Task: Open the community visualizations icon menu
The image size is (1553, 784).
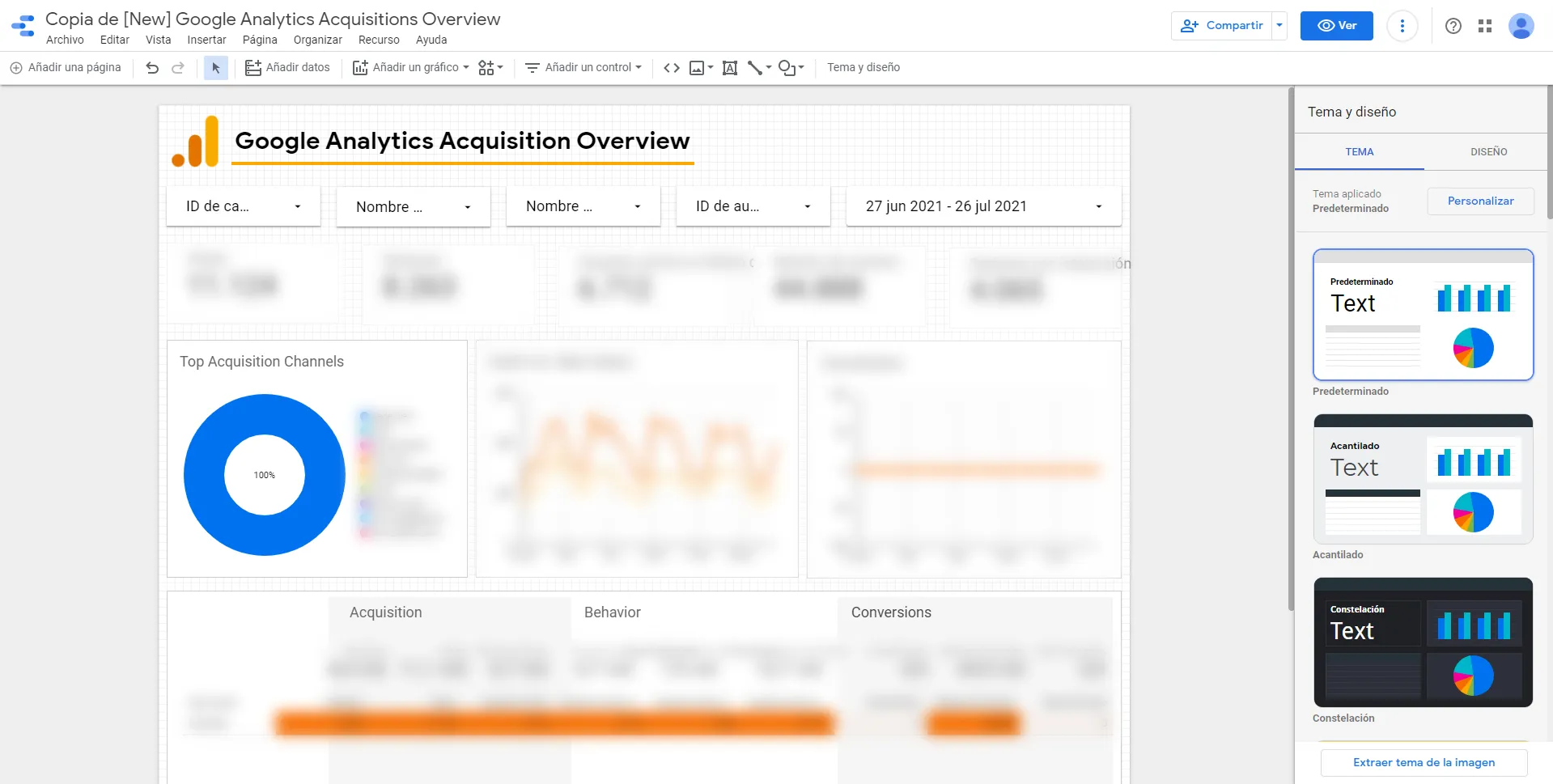Action: click(490, 68)
